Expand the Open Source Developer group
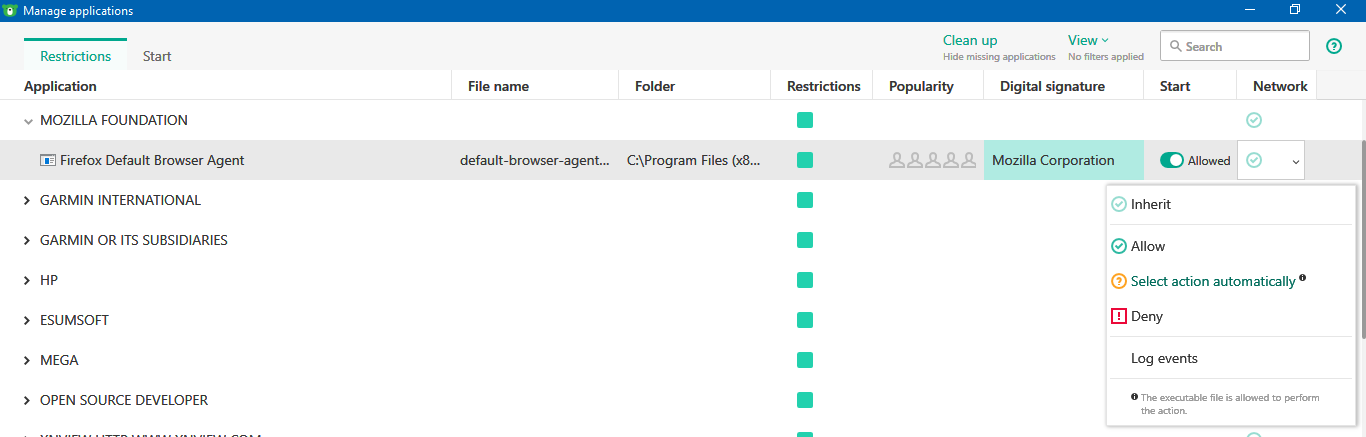Screen dimensions: 1366x437 28,401
